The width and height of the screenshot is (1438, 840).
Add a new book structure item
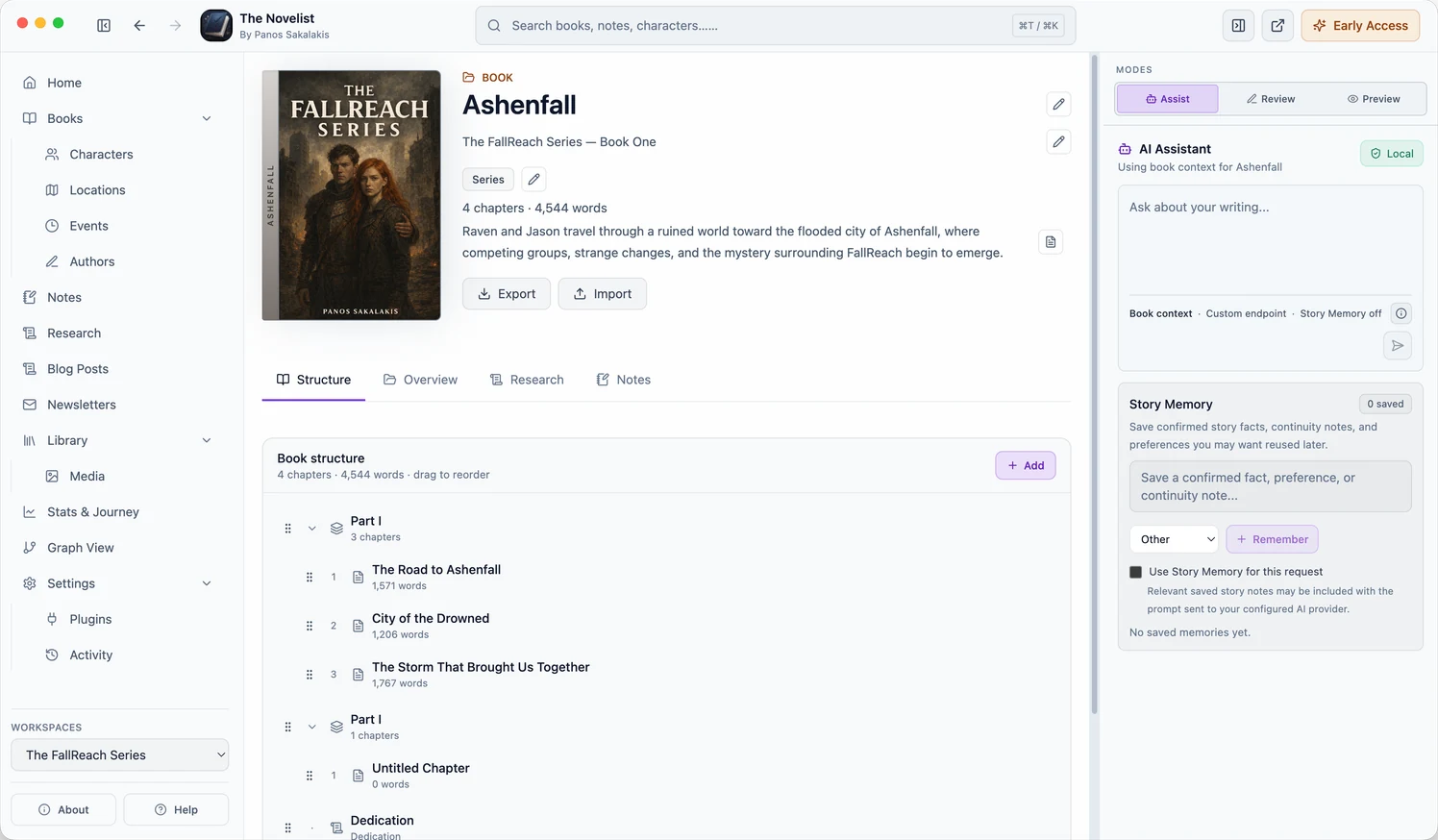tap(1026, 465)
